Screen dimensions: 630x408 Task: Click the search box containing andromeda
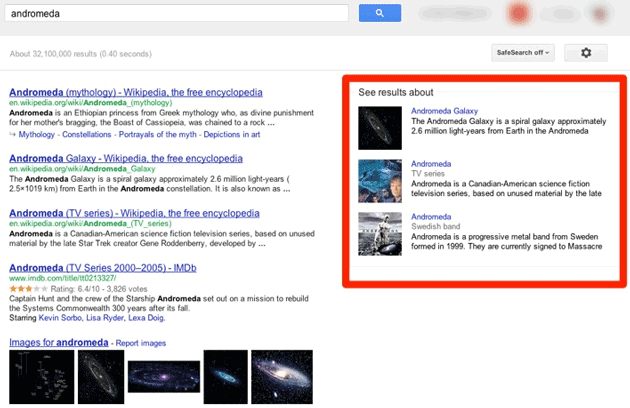176,13
